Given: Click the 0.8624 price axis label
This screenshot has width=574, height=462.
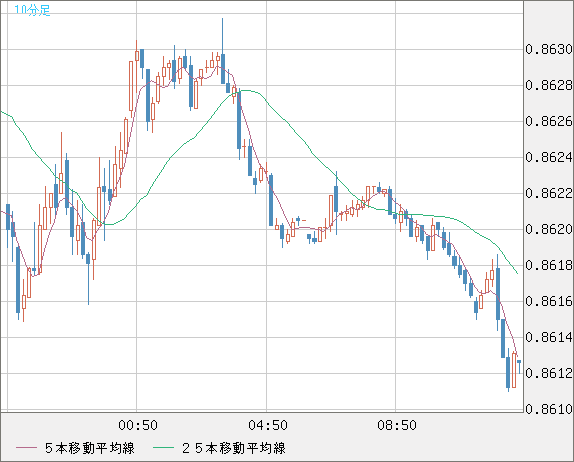Looking at the screenshot, I should tap(549, 157).
